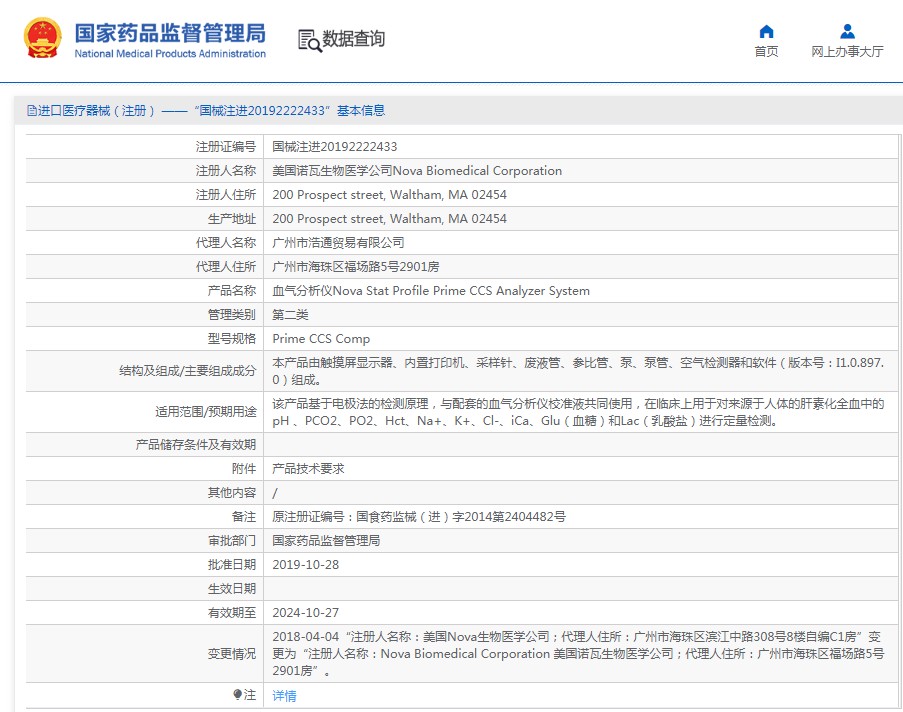Click production address value in 生产地址 row
The width and height of the screenshot is (903, 712).
coord(389,219)
